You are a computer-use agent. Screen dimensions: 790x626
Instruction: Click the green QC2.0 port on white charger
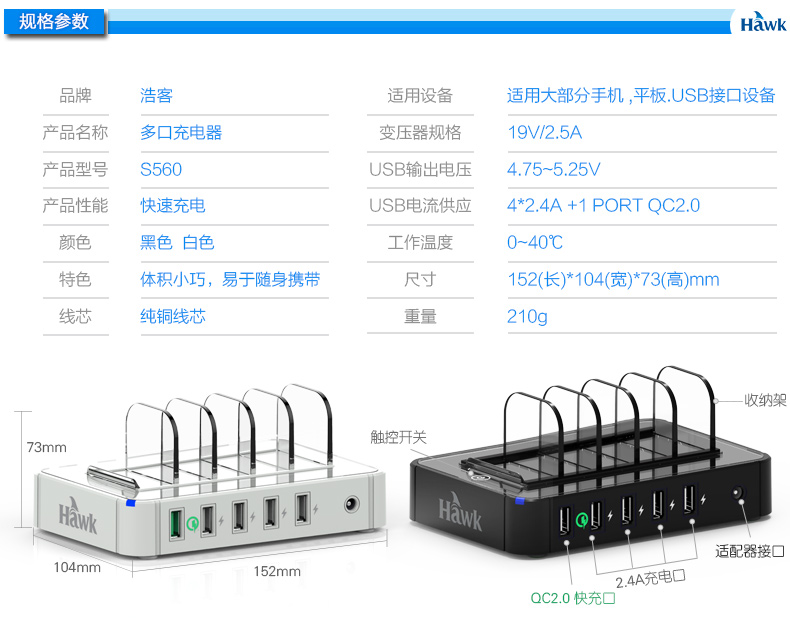[175, 524]
